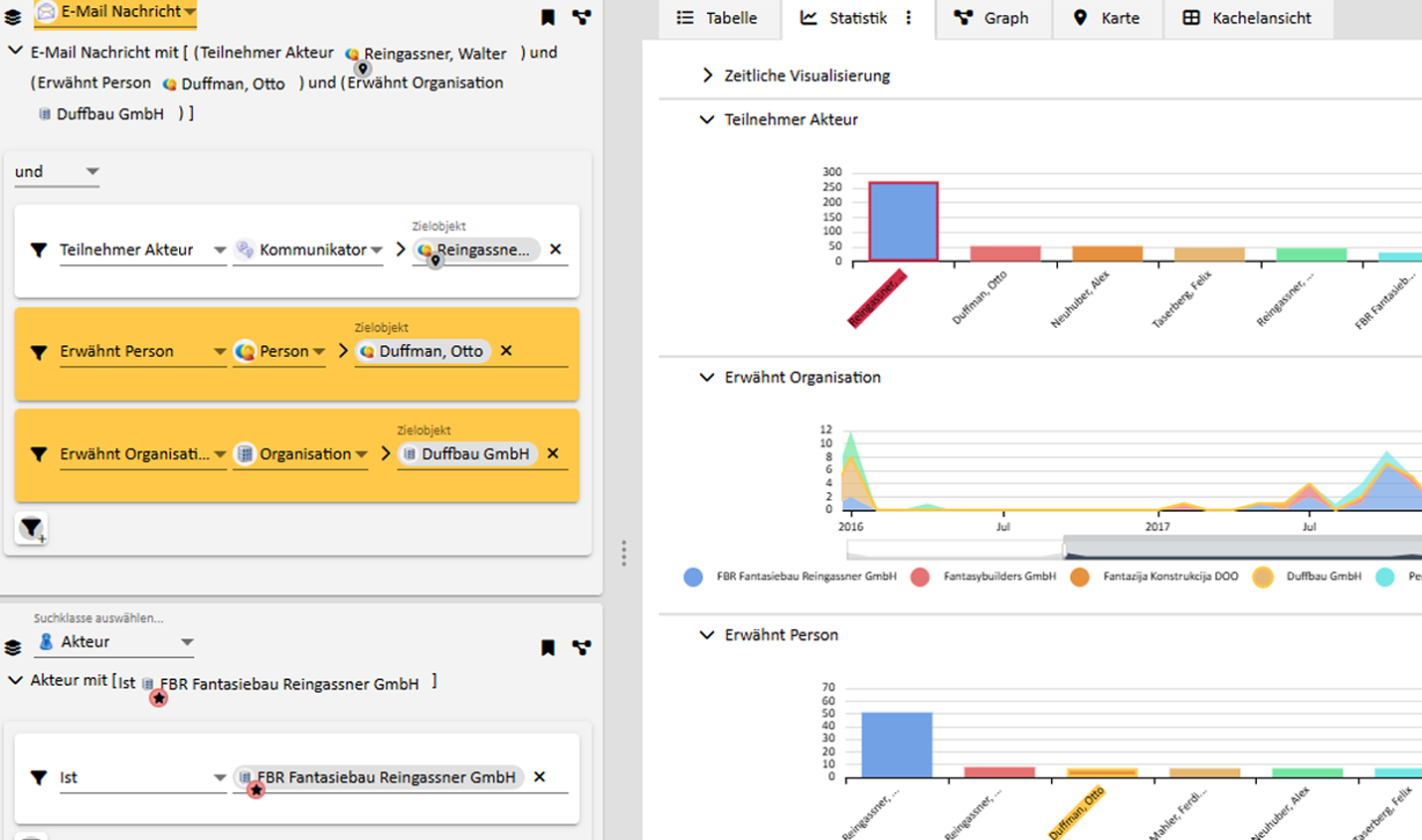Image resolution: width=1422 pixels, height=840 pixels.
Task: Click the Duffman, Otto bar in Teilnehmer Akteur chart
Action: click(1005, 253)
